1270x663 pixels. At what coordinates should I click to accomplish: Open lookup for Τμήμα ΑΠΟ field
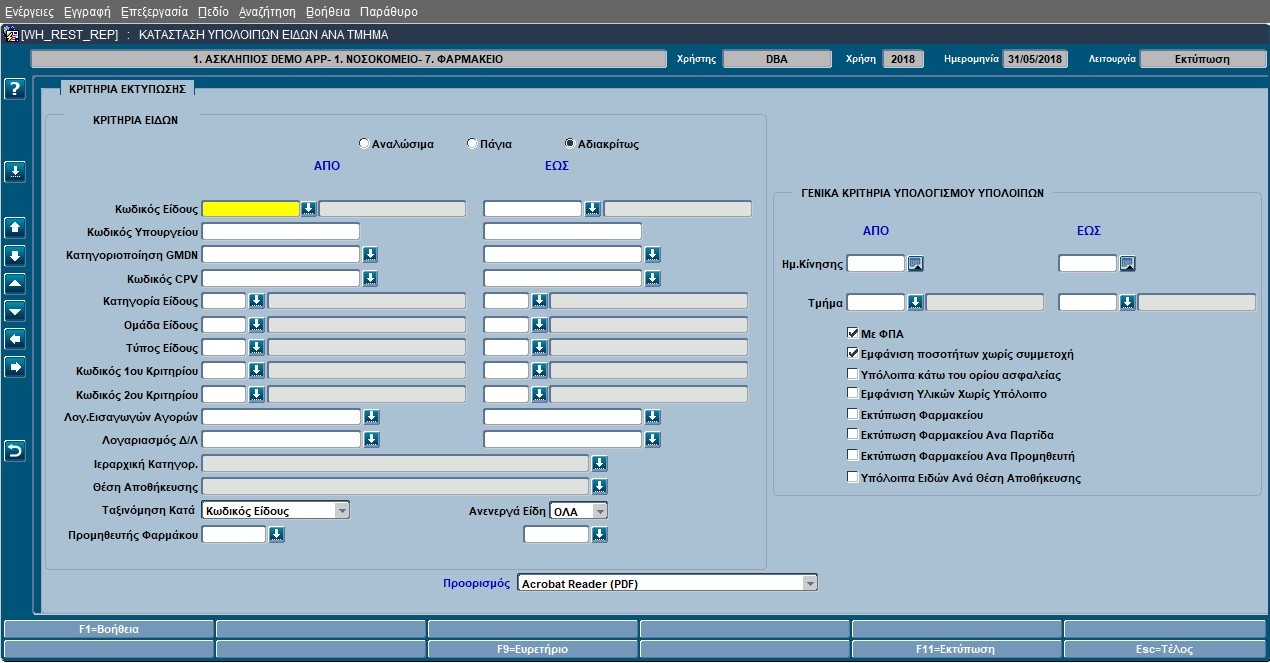(915, 302)
